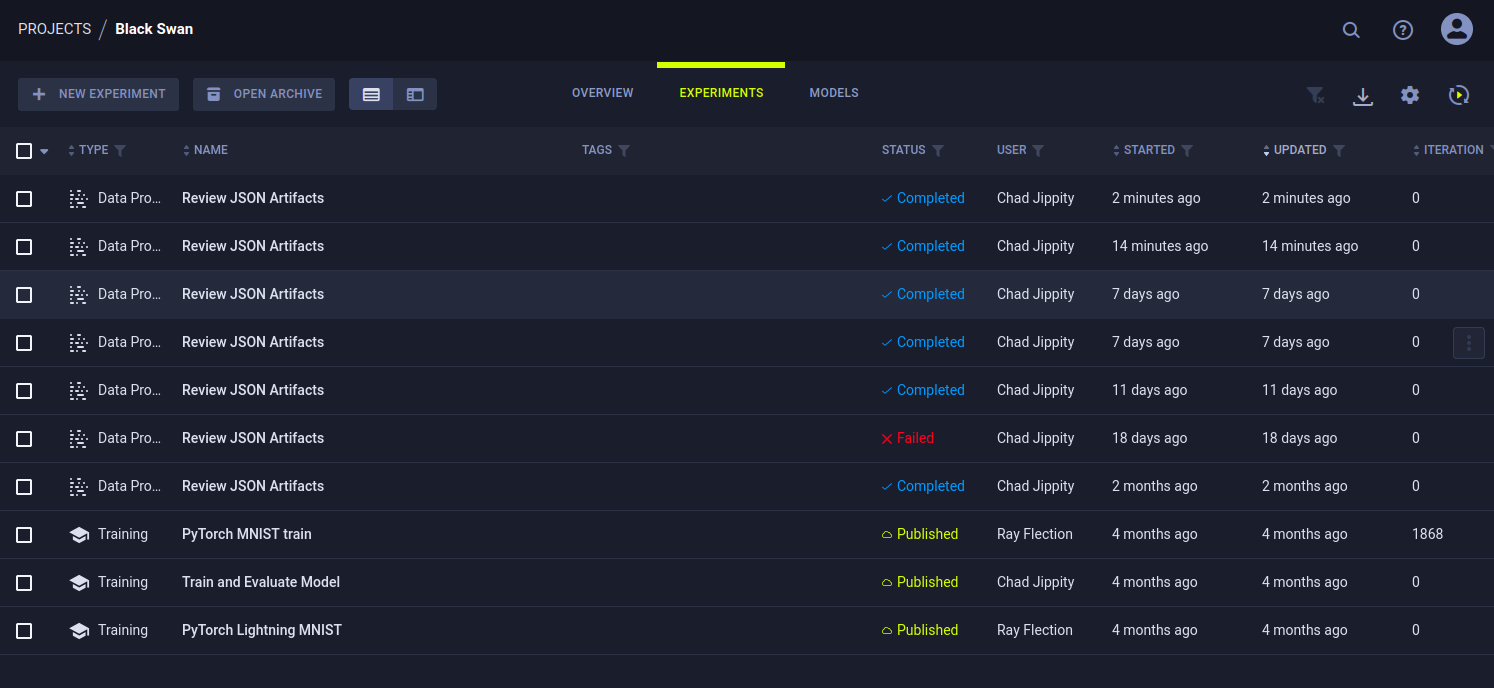Select the table view layout icon

(x=371, y=94)
